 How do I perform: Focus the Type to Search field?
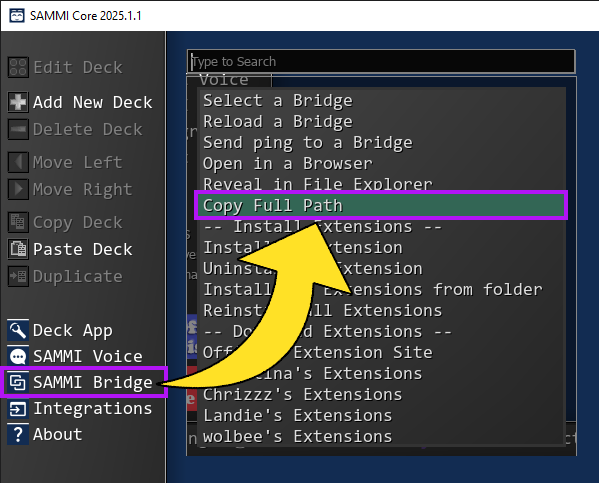tap(381, 61)
